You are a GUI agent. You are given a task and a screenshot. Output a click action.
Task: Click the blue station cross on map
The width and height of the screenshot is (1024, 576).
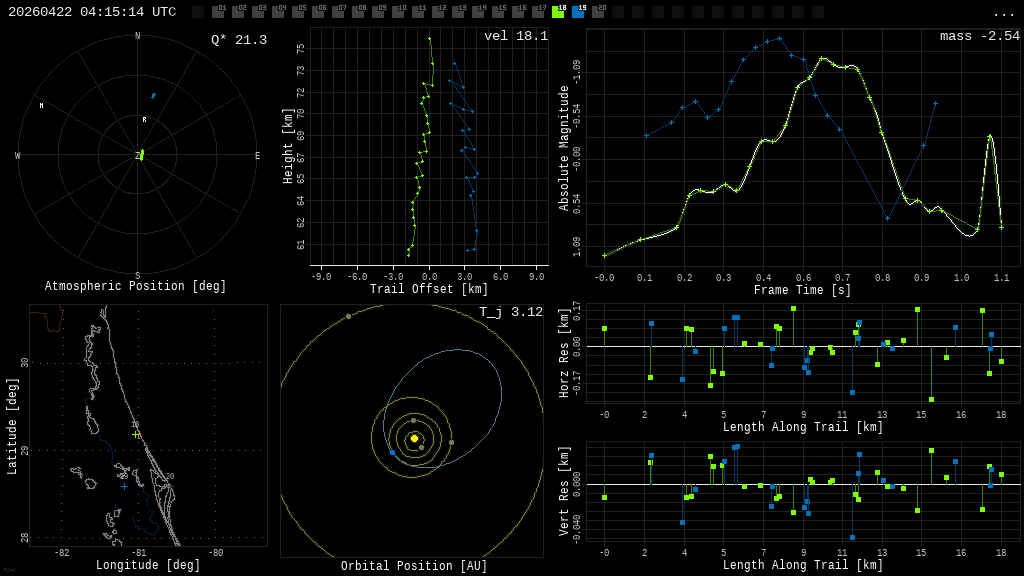(124, 487)
